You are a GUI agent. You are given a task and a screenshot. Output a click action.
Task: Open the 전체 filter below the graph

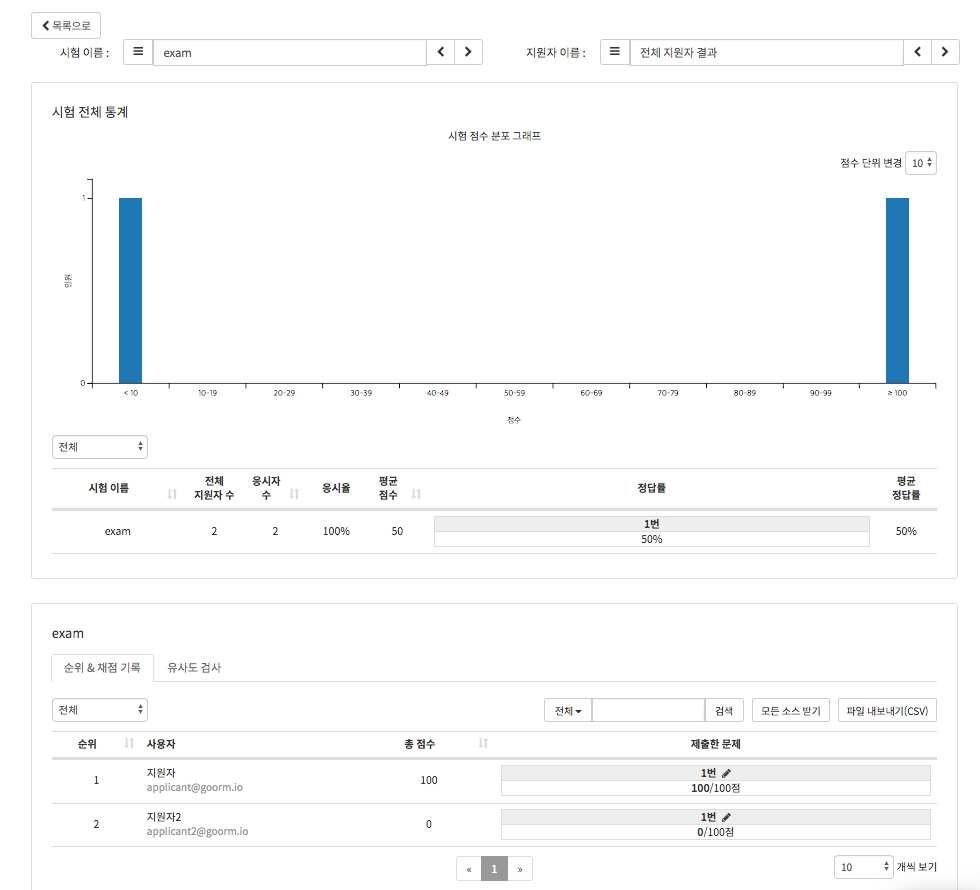pos(100,447)
